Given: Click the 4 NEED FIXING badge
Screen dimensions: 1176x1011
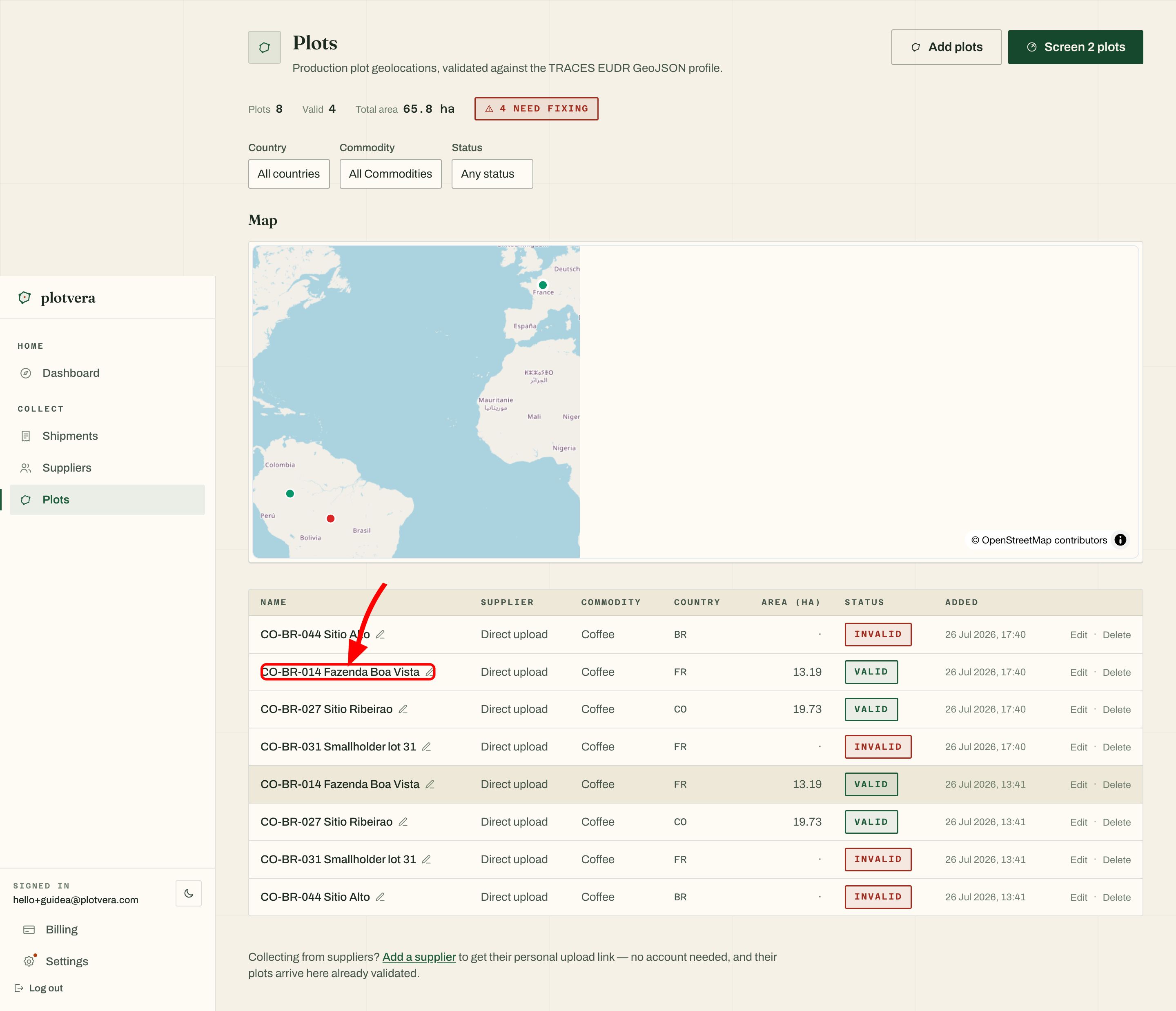Looking at the screenshot, I should tap(537, 109).
